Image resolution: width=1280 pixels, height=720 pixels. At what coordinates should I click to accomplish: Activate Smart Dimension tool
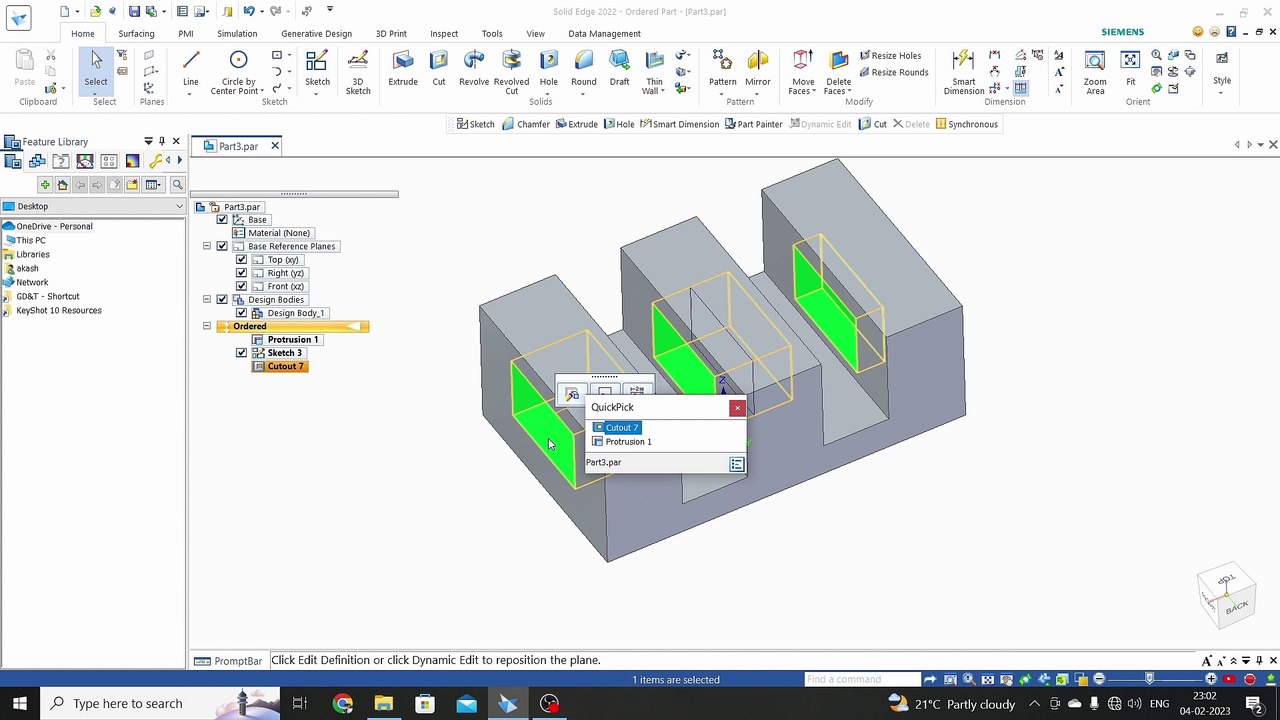click(x=964, y=71)
